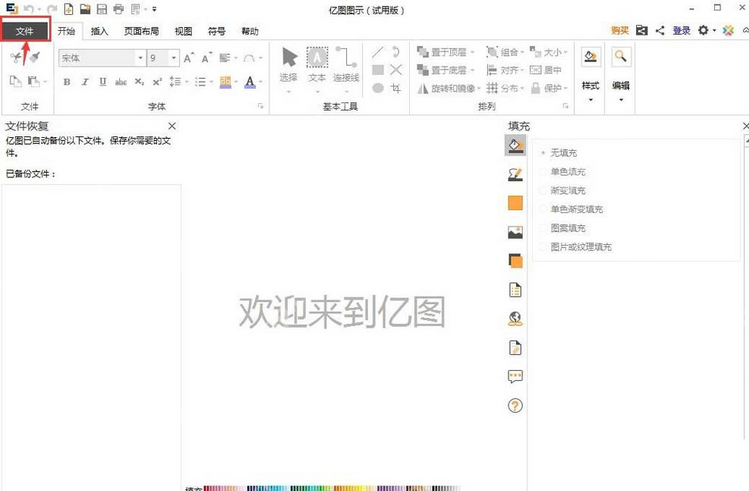This screenshot has width=749, height=491.
Task: Select the 连接线 connector tool
Action: tap(346, 64)
